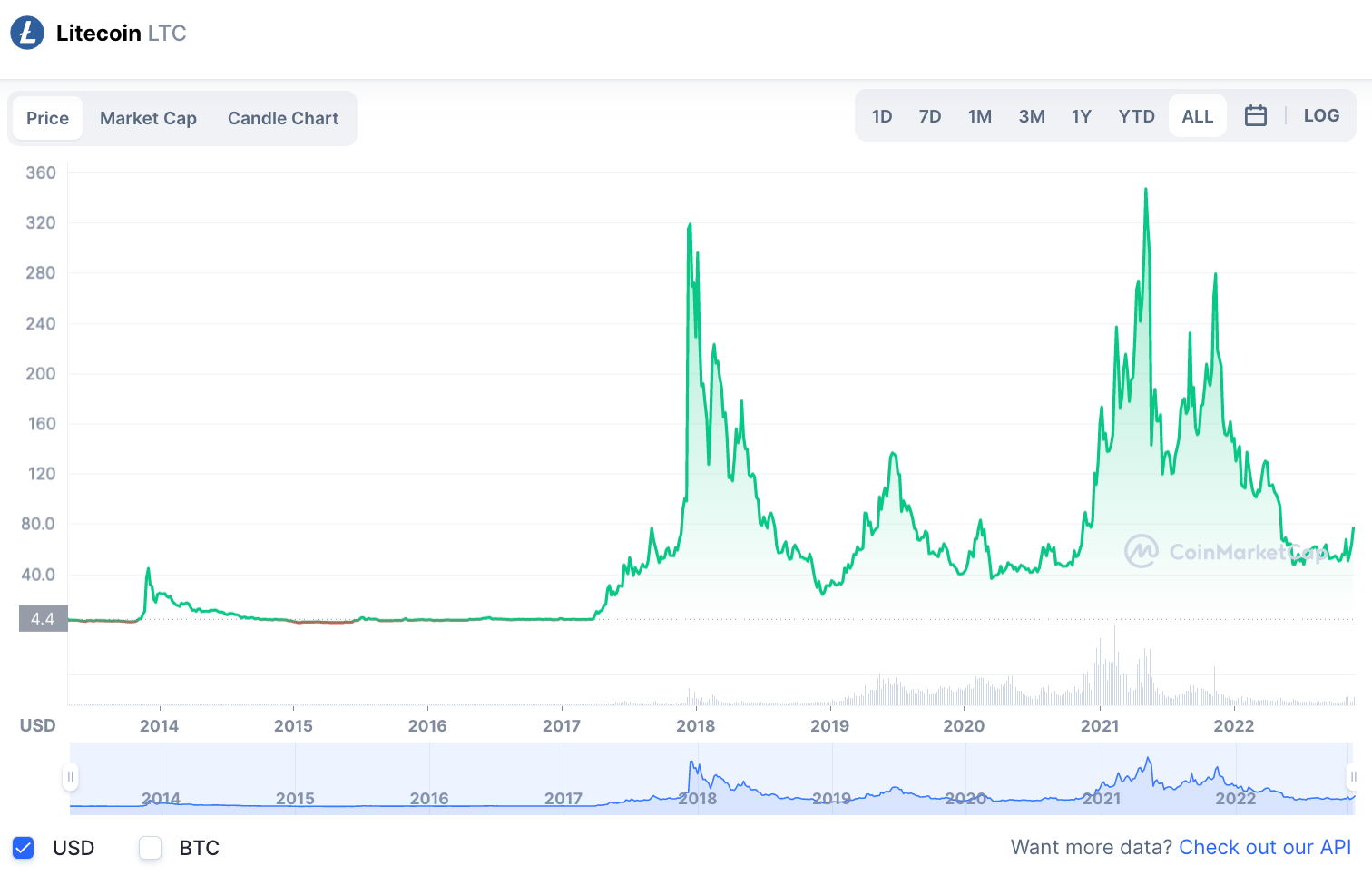Uncheck the USD checkbox
This screenshot has height=876, width=1372.
click(24, 848)
